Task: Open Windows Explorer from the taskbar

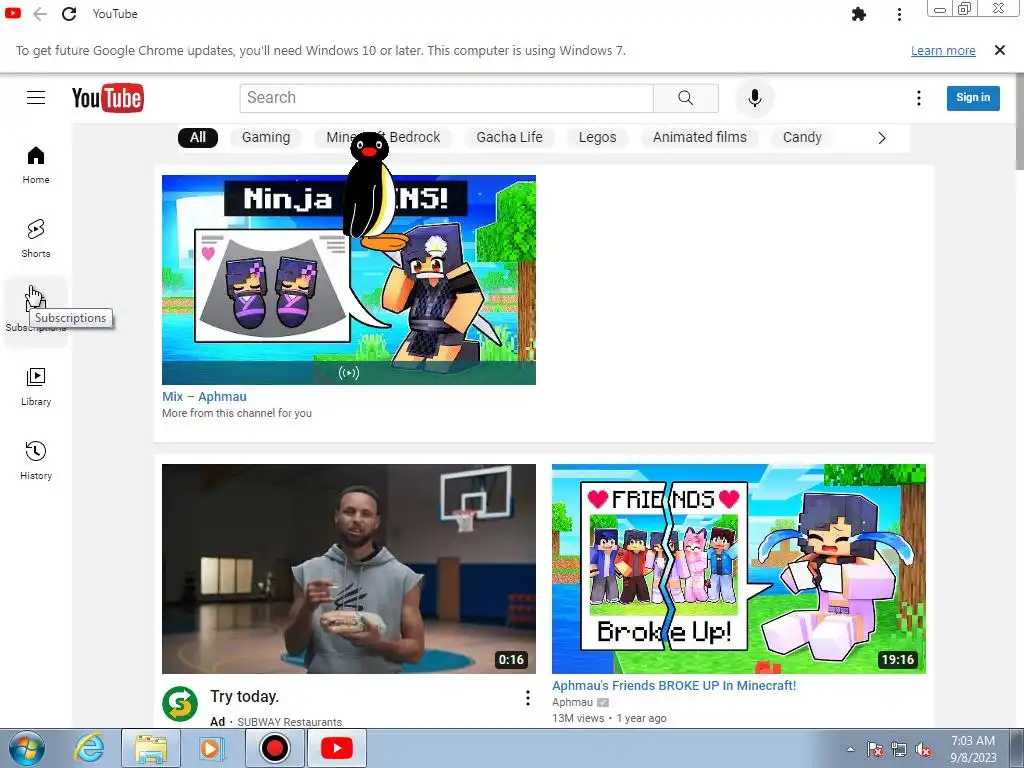Action: pyautogui.click(x=151, y=748)
